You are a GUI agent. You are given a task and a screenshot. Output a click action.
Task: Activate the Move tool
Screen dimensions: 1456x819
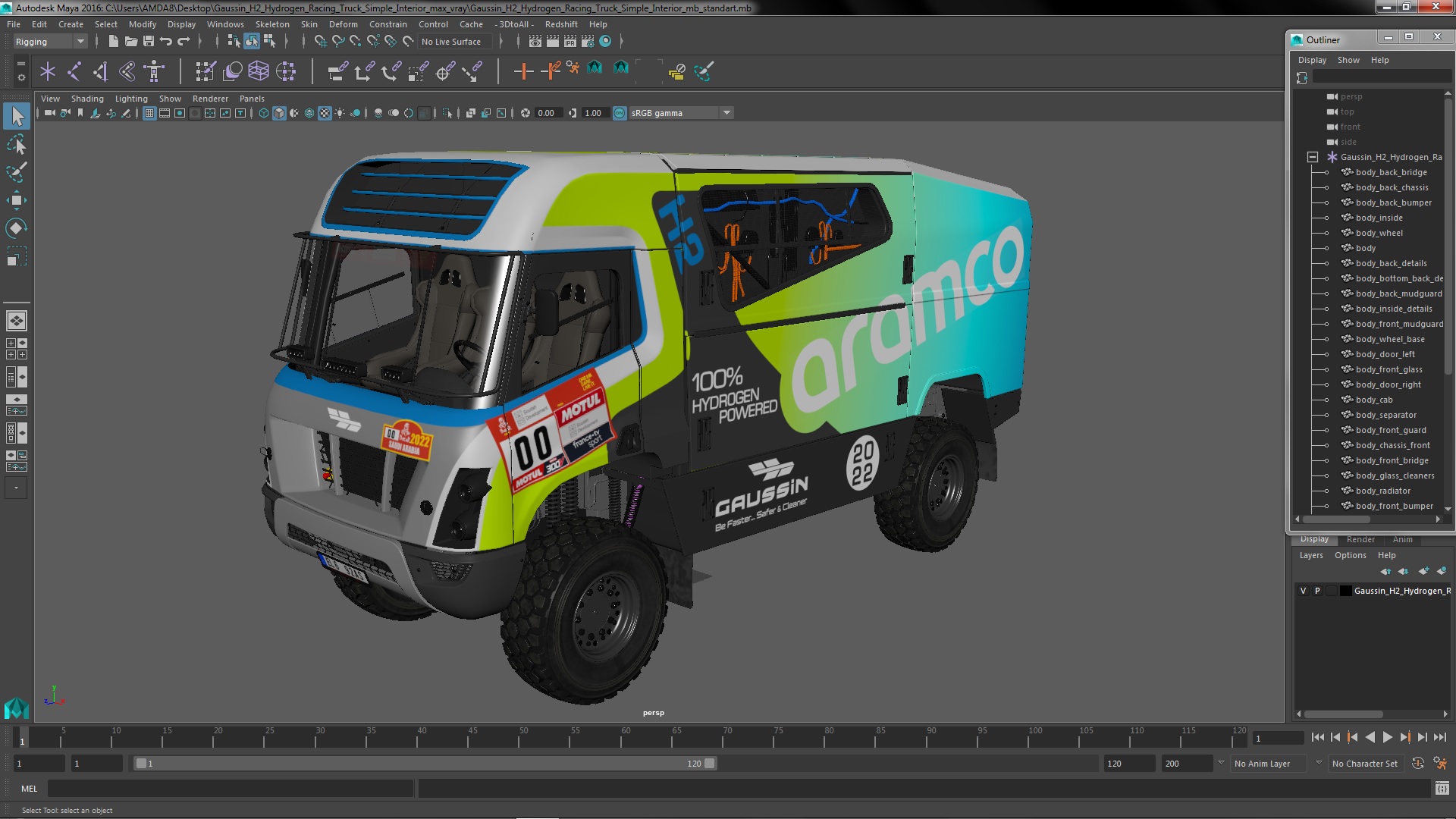click(17, 200)
